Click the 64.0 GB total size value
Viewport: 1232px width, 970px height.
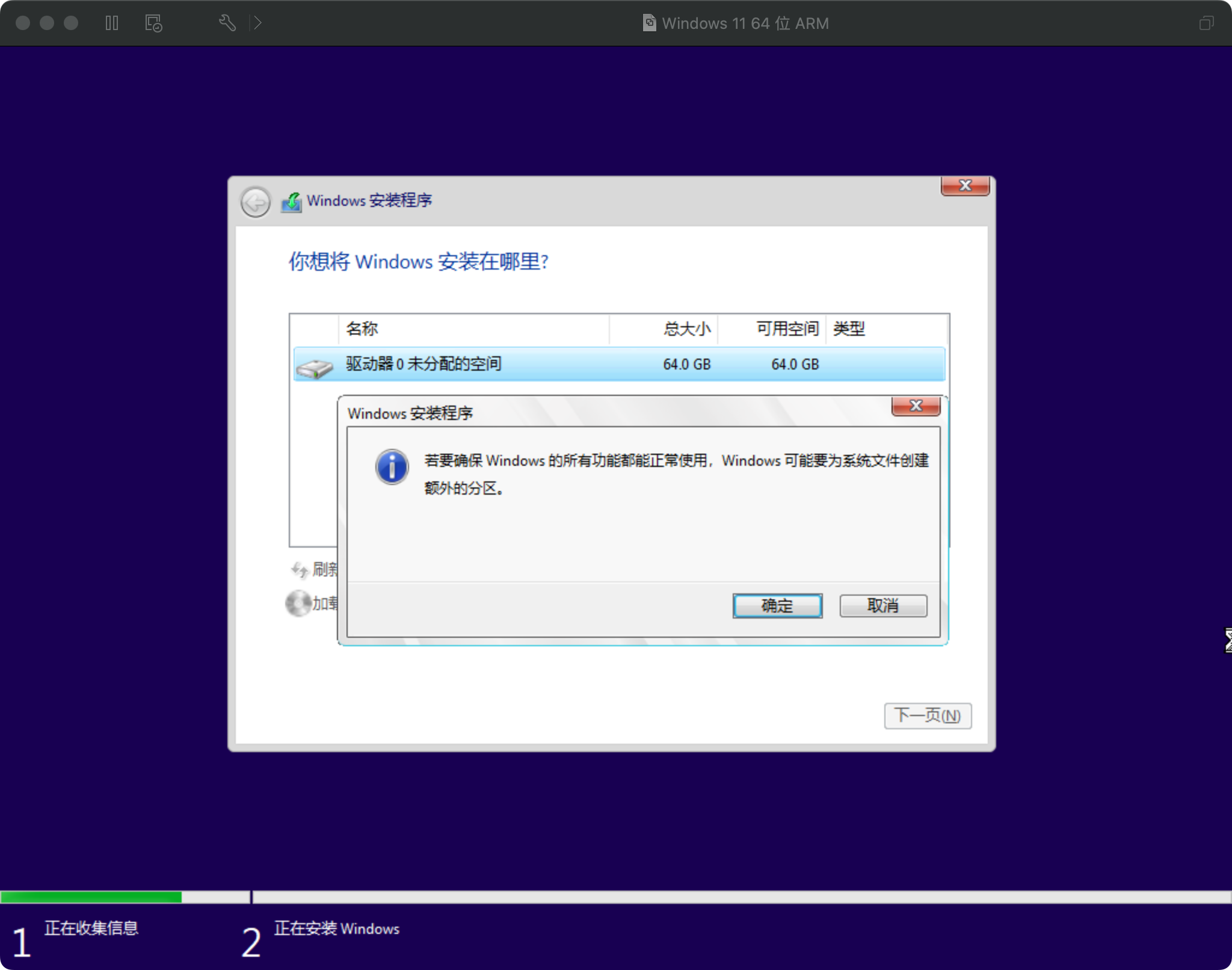(x=687, y=364)
